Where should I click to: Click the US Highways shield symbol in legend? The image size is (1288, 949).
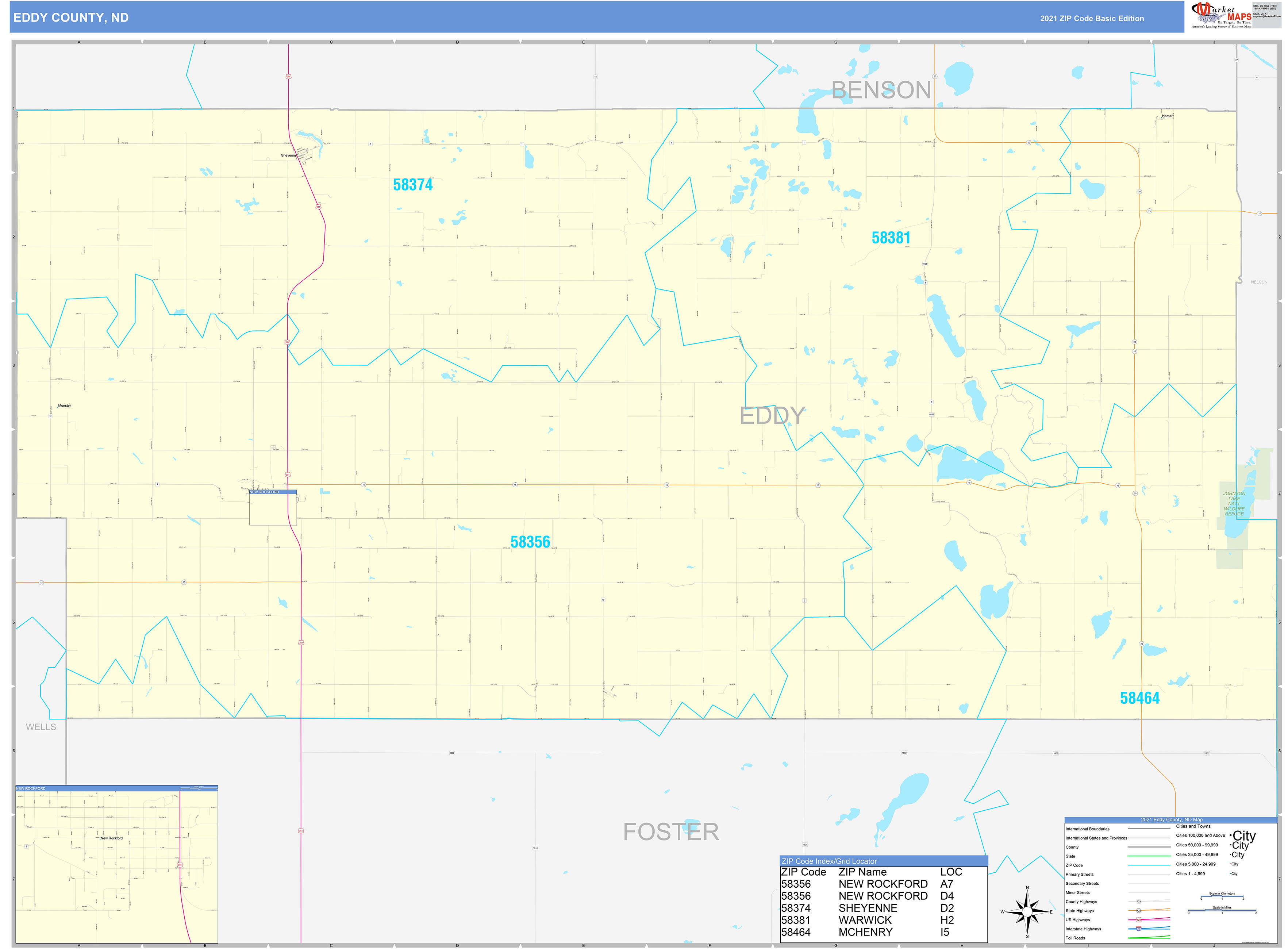click(x=1139, y=920)
